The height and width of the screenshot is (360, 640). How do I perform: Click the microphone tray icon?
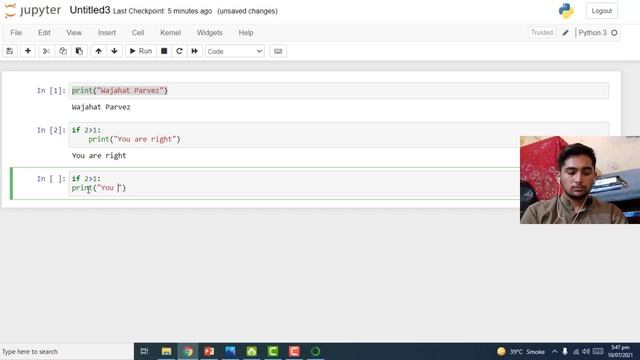tap(565, 351)
